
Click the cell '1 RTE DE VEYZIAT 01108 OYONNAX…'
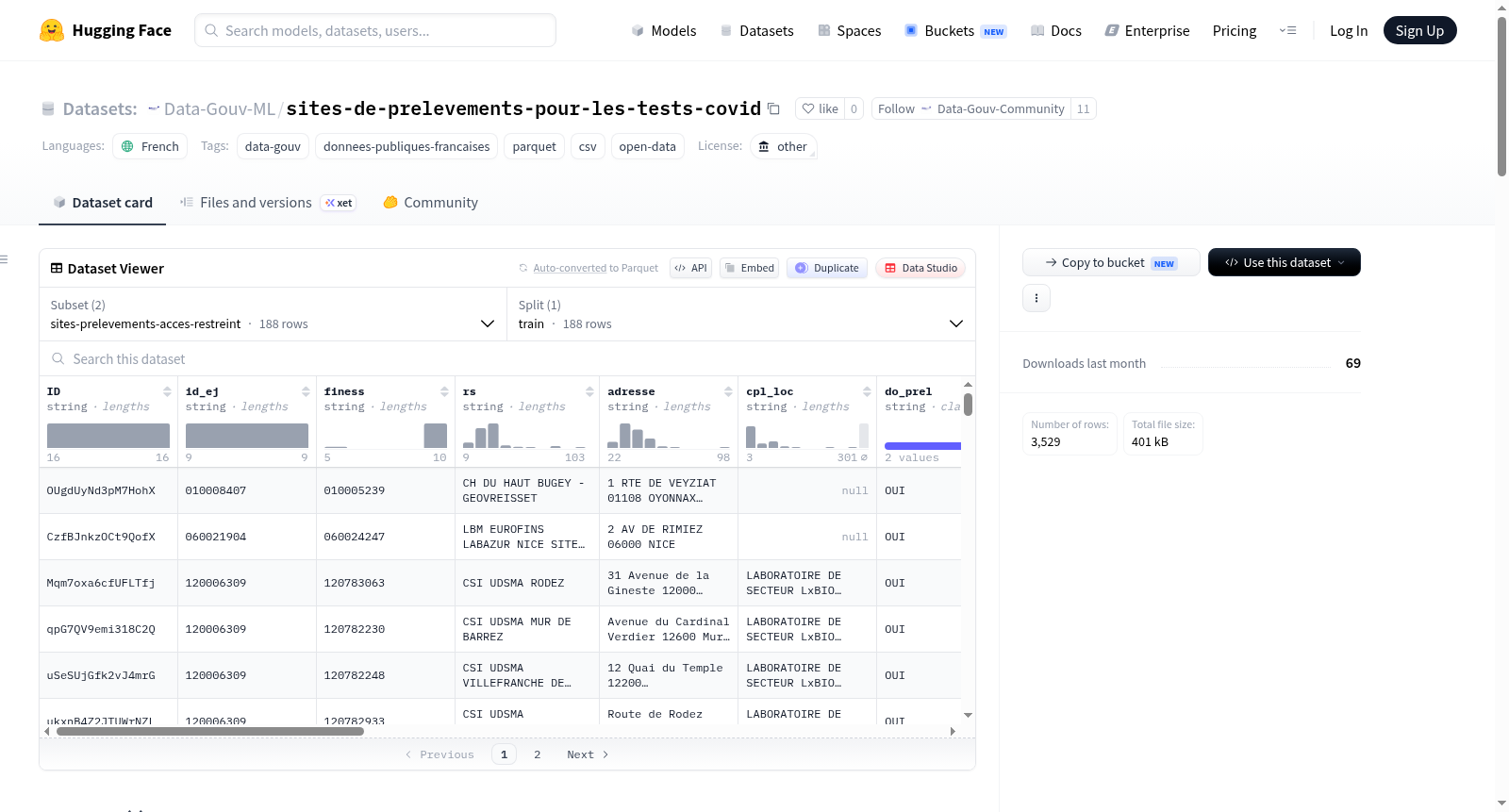pos(669,490)
